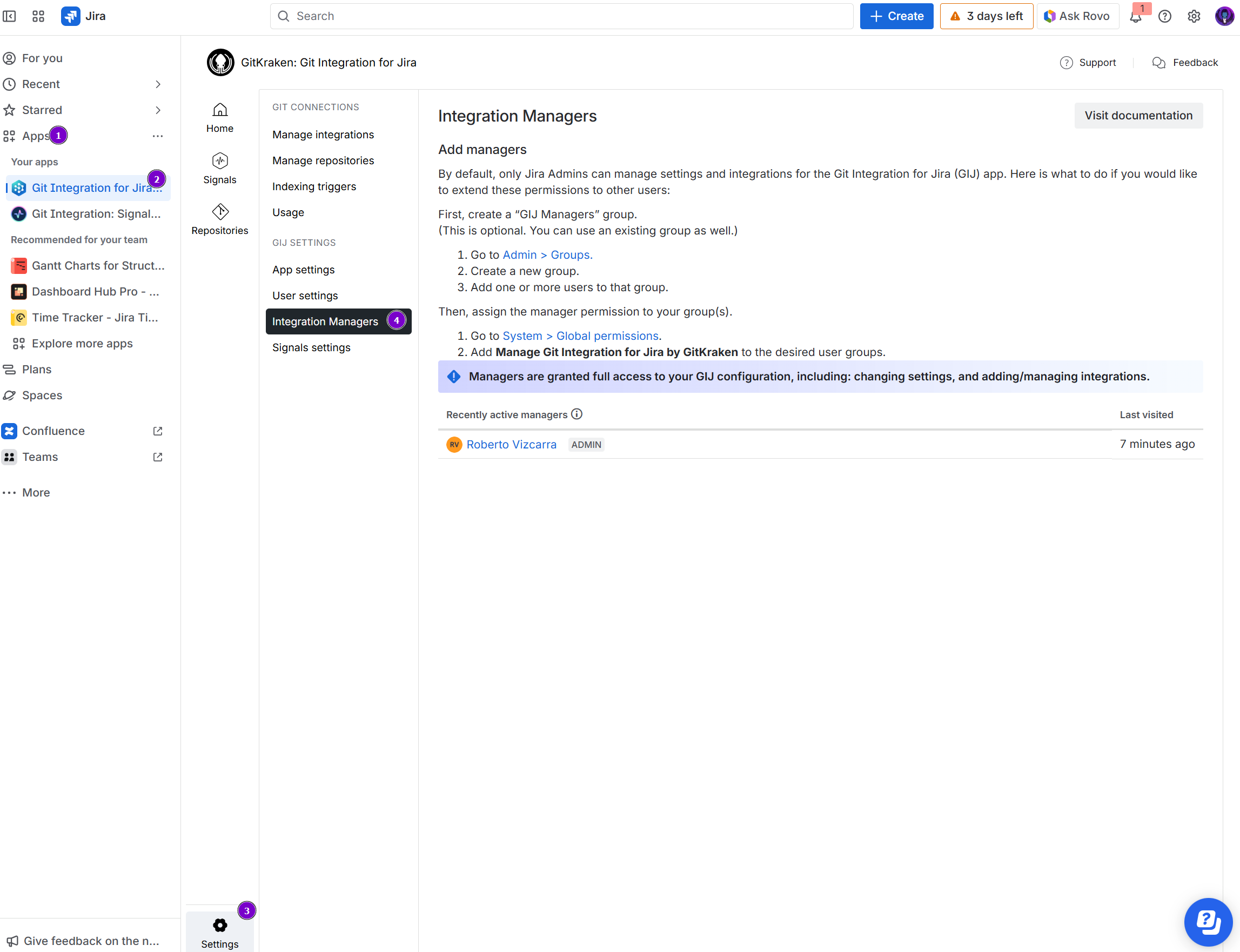The height and width of the screenshot is (952, 1240).
Task: Click the help question mark icon
Action: click(1164, 16)
